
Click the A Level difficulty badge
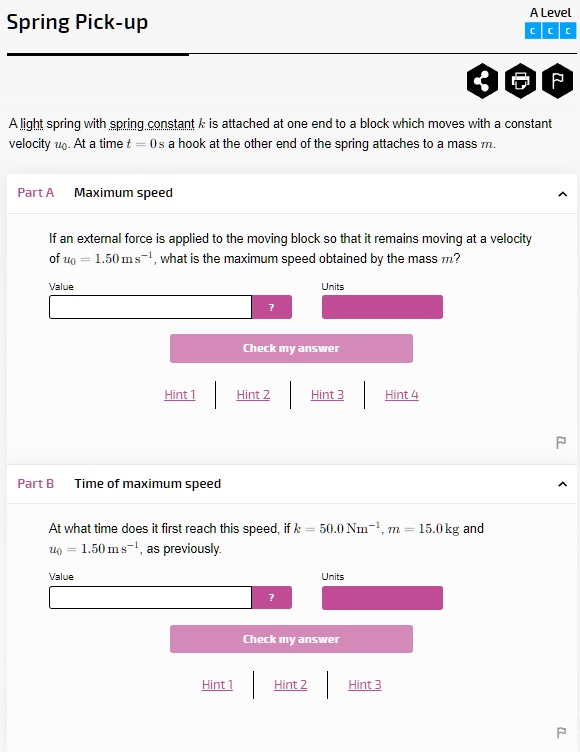click(x=550, y=23)
